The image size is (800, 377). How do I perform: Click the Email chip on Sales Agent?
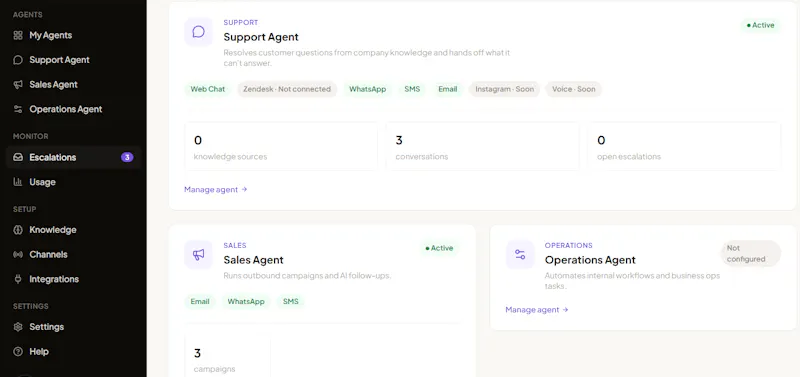point(200,301)
